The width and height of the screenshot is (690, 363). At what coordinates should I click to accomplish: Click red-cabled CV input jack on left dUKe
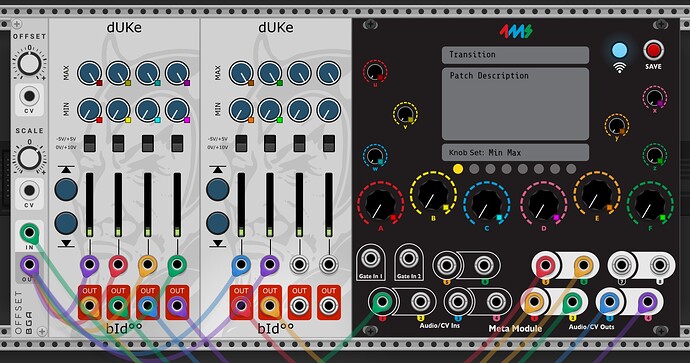tap(118, 264)
